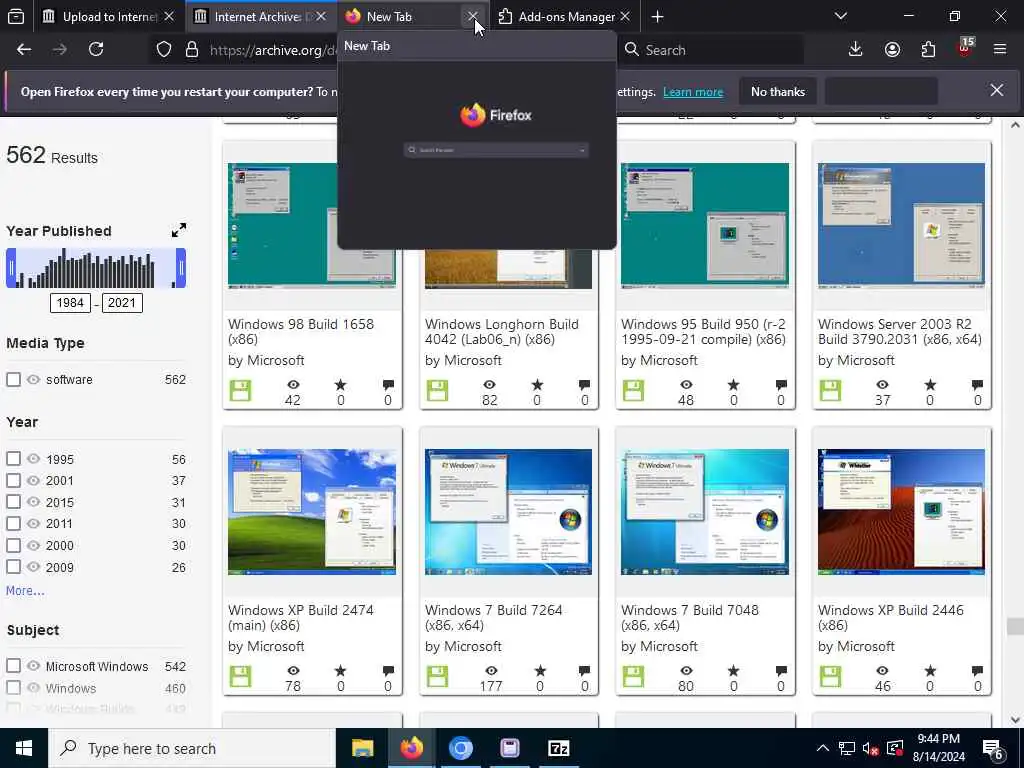Viewport: 1024px width, 768px height.
Task: Click the address bar URL
Action: click(x=273, y=50)
